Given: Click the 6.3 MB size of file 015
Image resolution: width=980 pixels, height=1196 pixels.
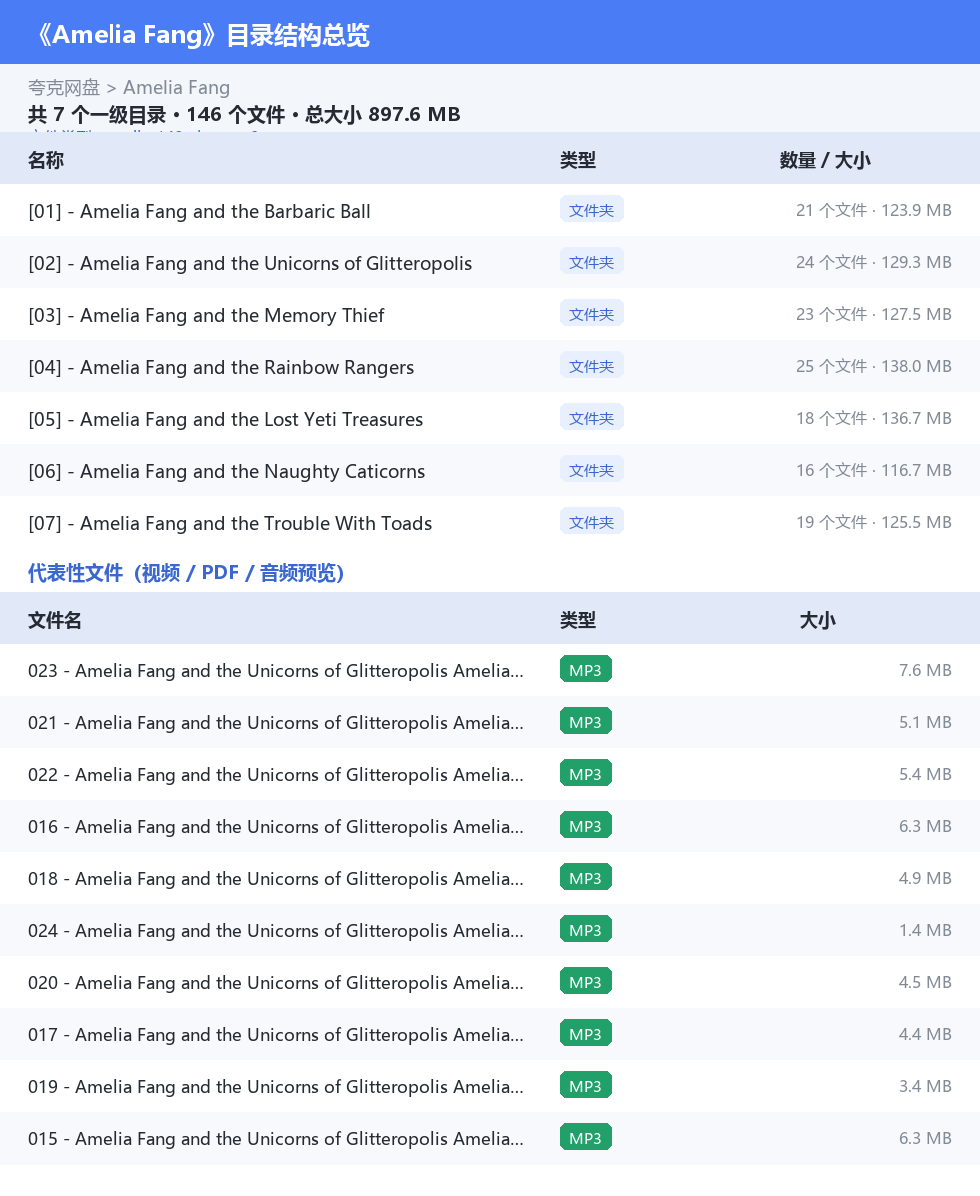Looking at the screenshot, I should click(925, 1137).
